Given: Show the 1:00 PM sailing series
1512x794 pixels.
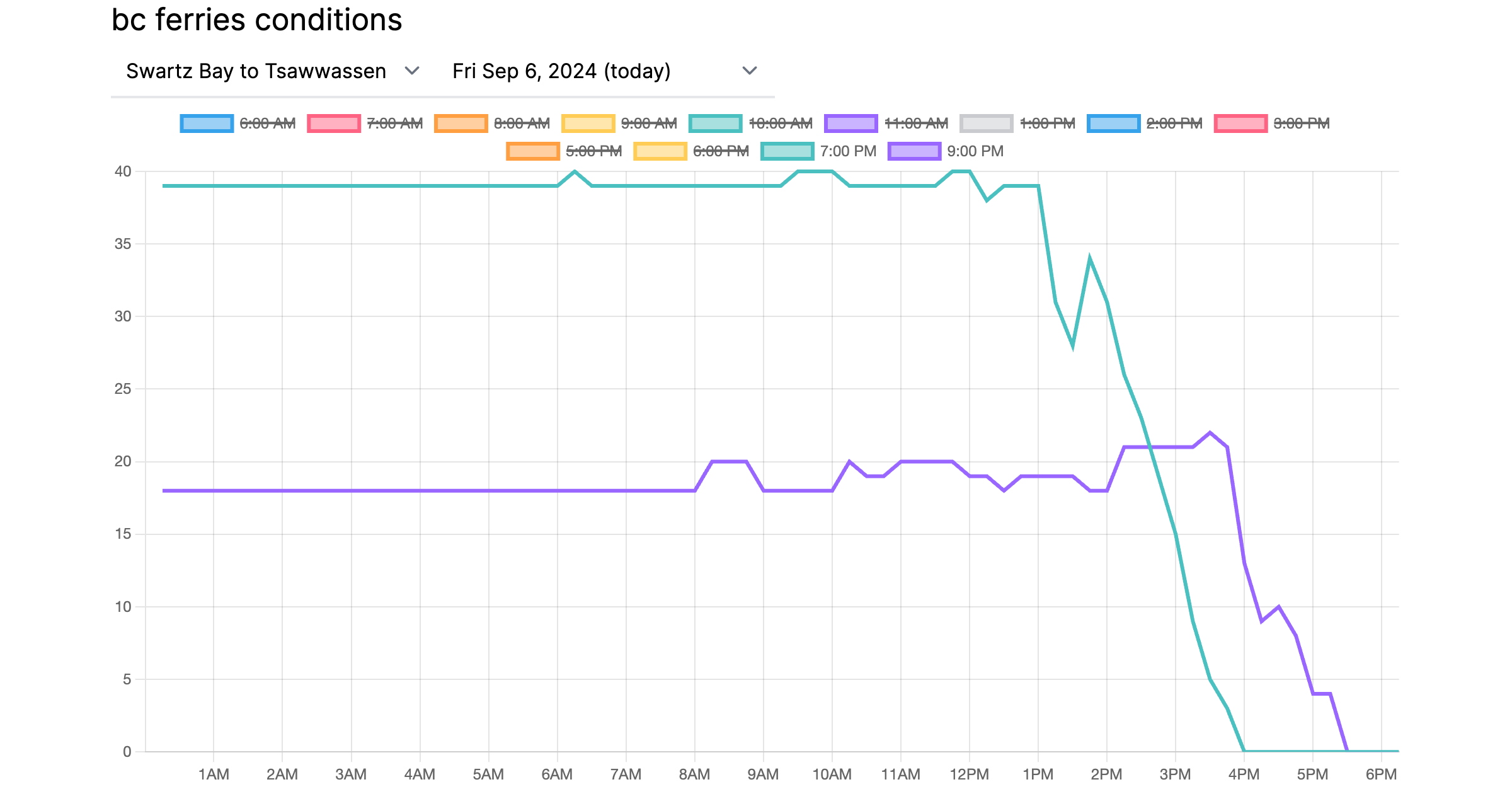Looking at the screenshot, I should (987, 124).
